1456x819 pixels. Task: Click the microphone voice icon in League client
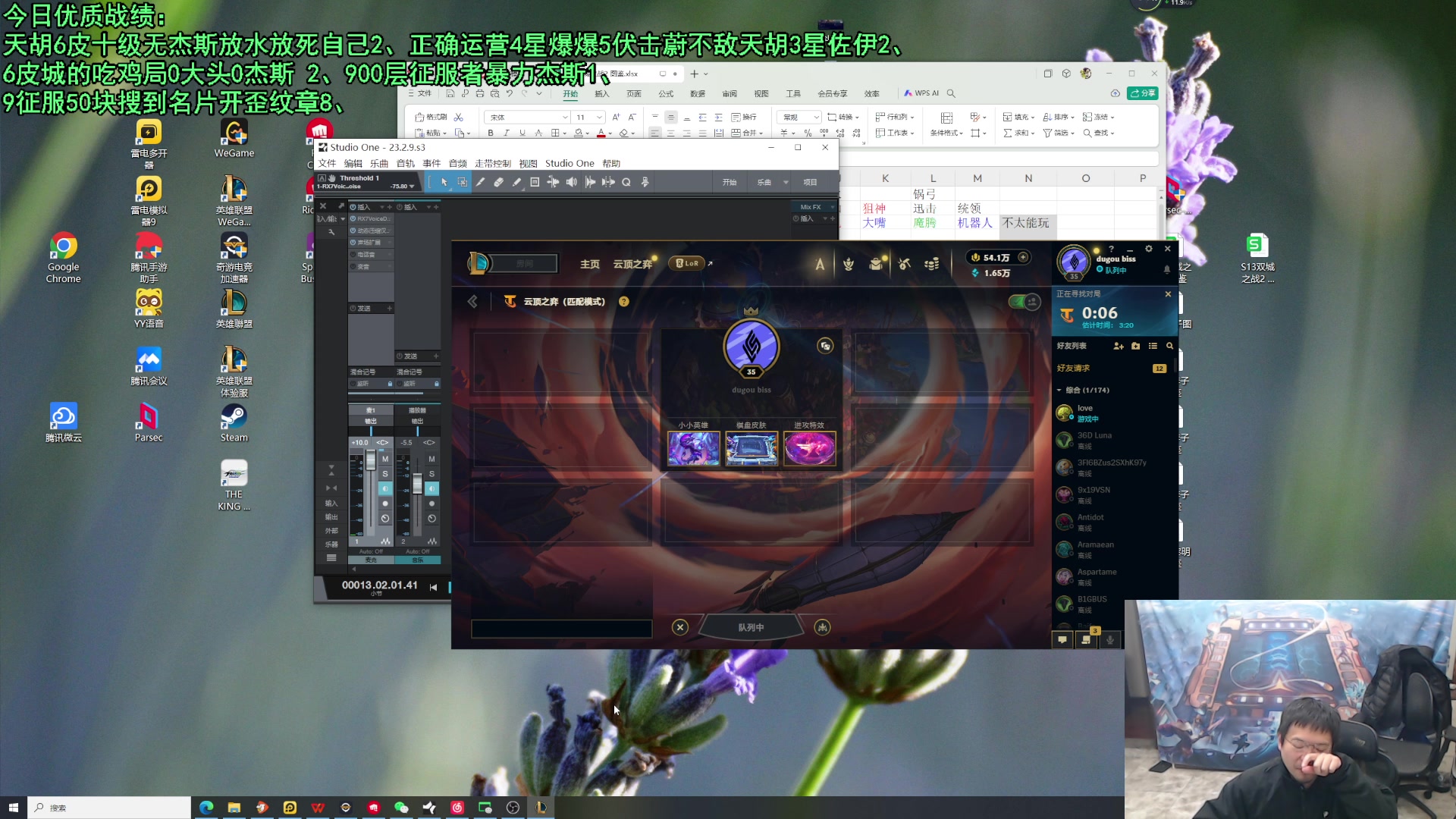pyautogui.click(x=1110, y=640)
